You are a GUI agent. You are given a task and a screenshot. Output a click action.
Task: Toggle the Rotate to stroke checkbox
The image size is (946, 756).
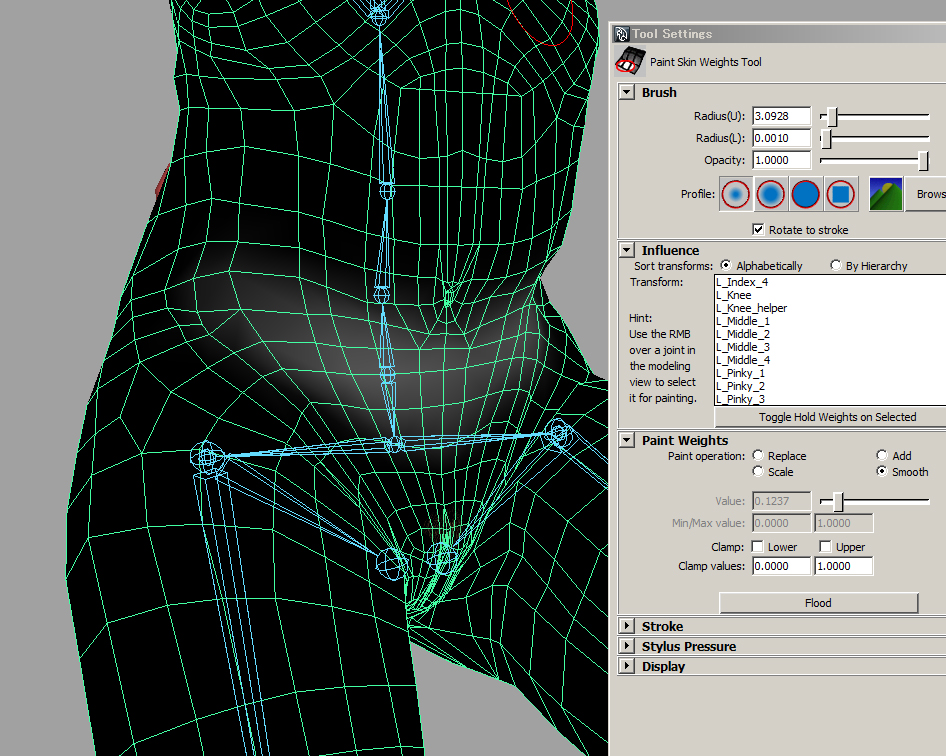(x=759, y=230)
